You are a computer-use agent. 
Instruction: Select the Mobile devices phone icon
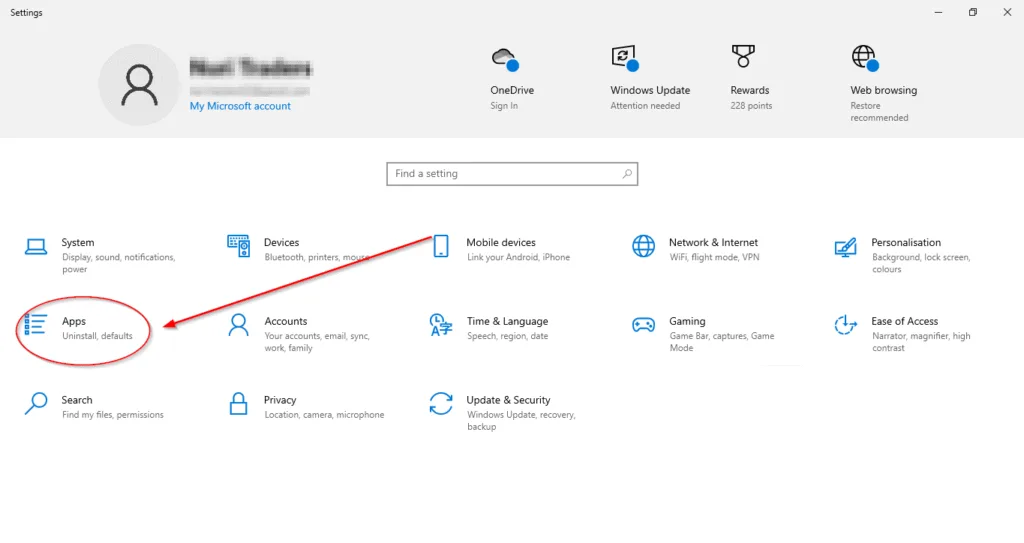coord(441,246)
